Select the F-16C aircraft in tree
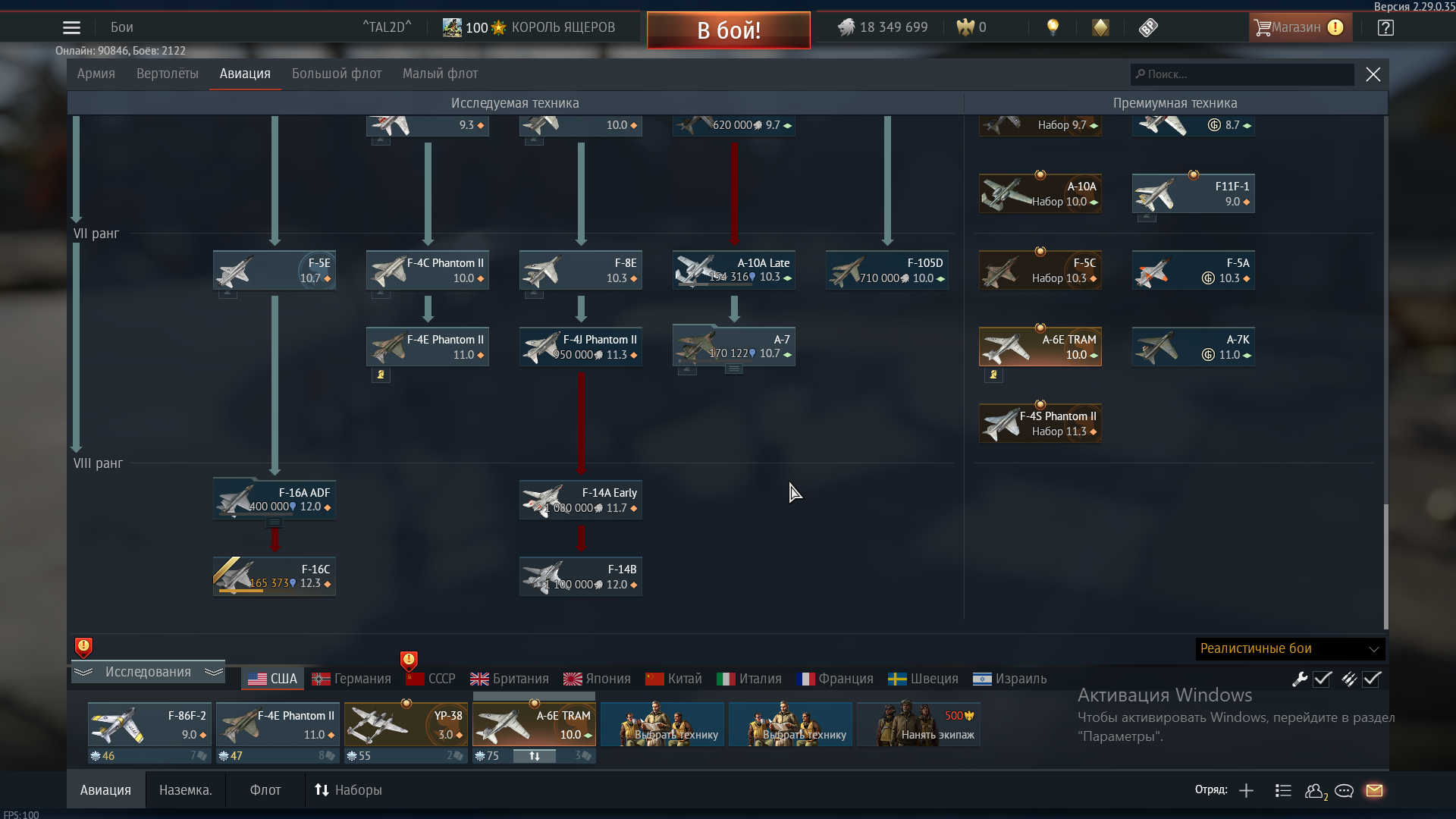The width and height of the screenshot is (1456, 819). (275, 576)
